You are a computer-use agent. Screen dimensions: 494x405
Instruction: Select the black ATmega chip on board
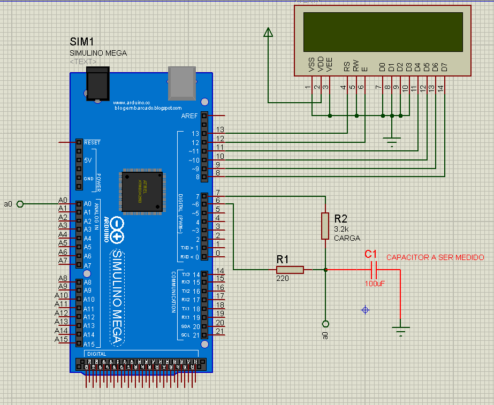(x=143, y=192)
